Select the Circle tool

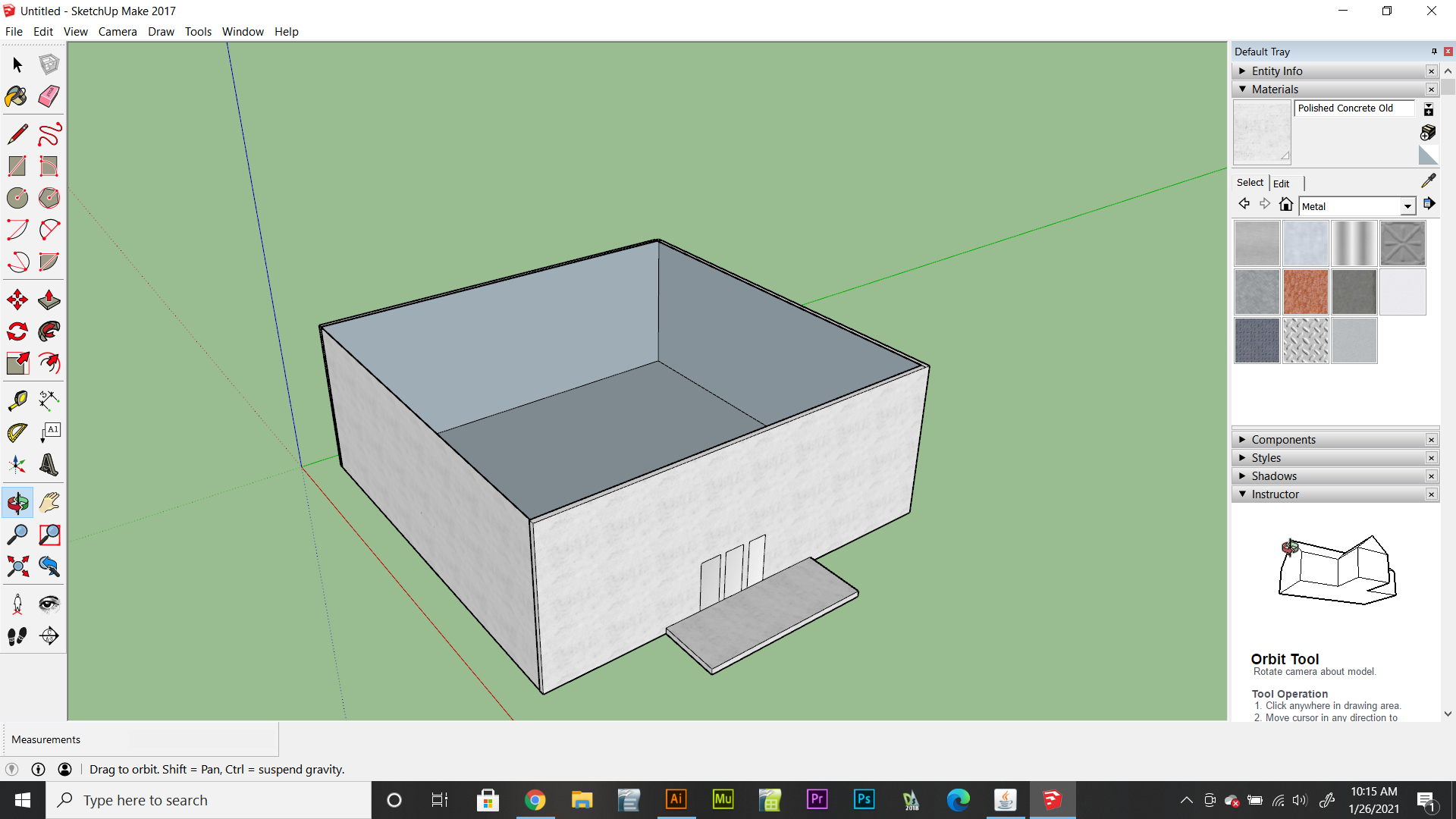(17, 198)
